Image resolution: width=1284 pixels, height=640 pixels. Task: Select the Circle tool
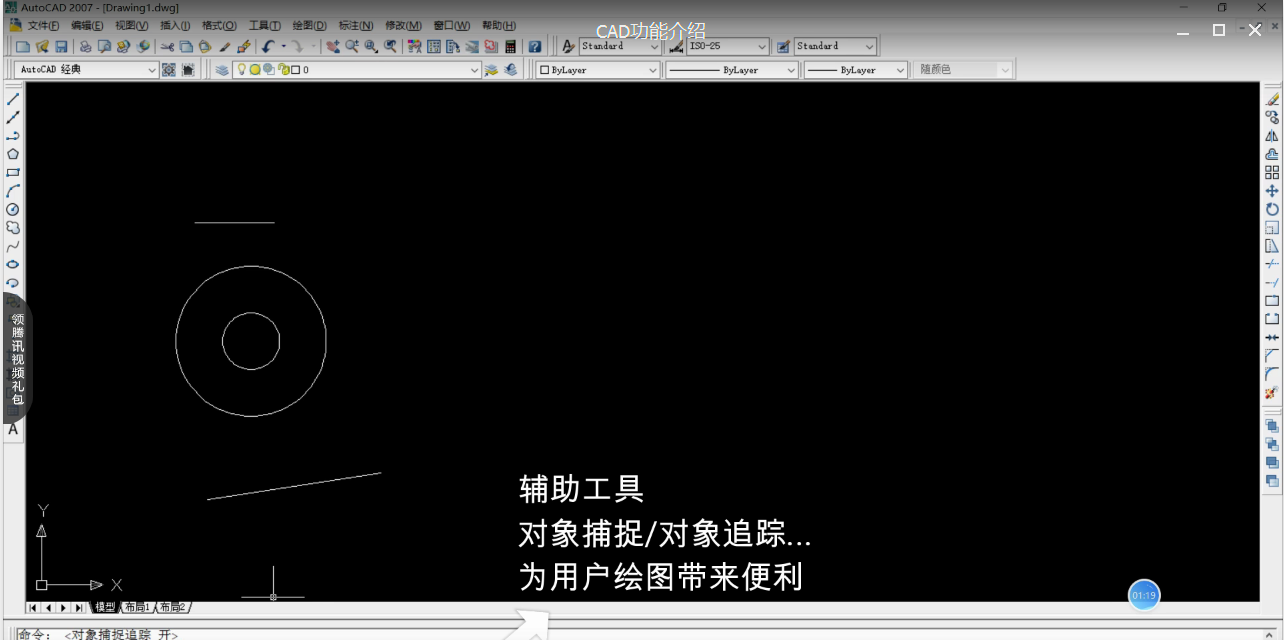click(12, 208)
